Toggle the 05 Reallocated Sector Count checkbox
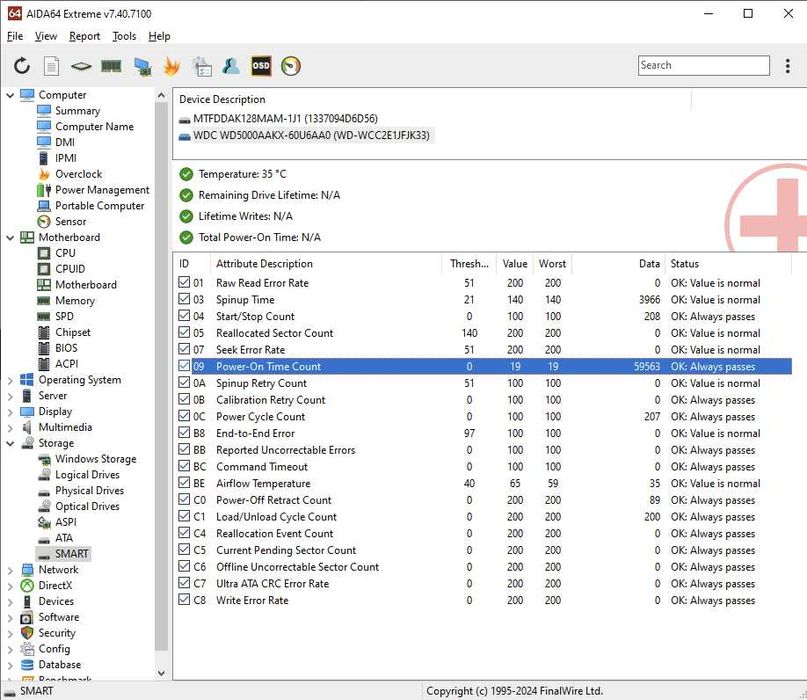The height and width of the screenshot is (700, 807). [x=184, y=332]
